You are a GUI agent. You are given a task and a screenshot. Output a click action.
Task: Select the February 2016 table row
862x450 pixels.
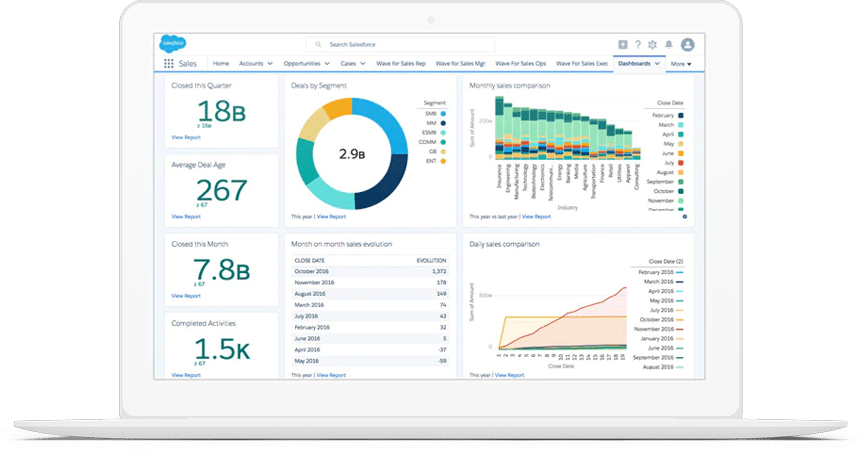pyautogui.click(x=370, y=327)
